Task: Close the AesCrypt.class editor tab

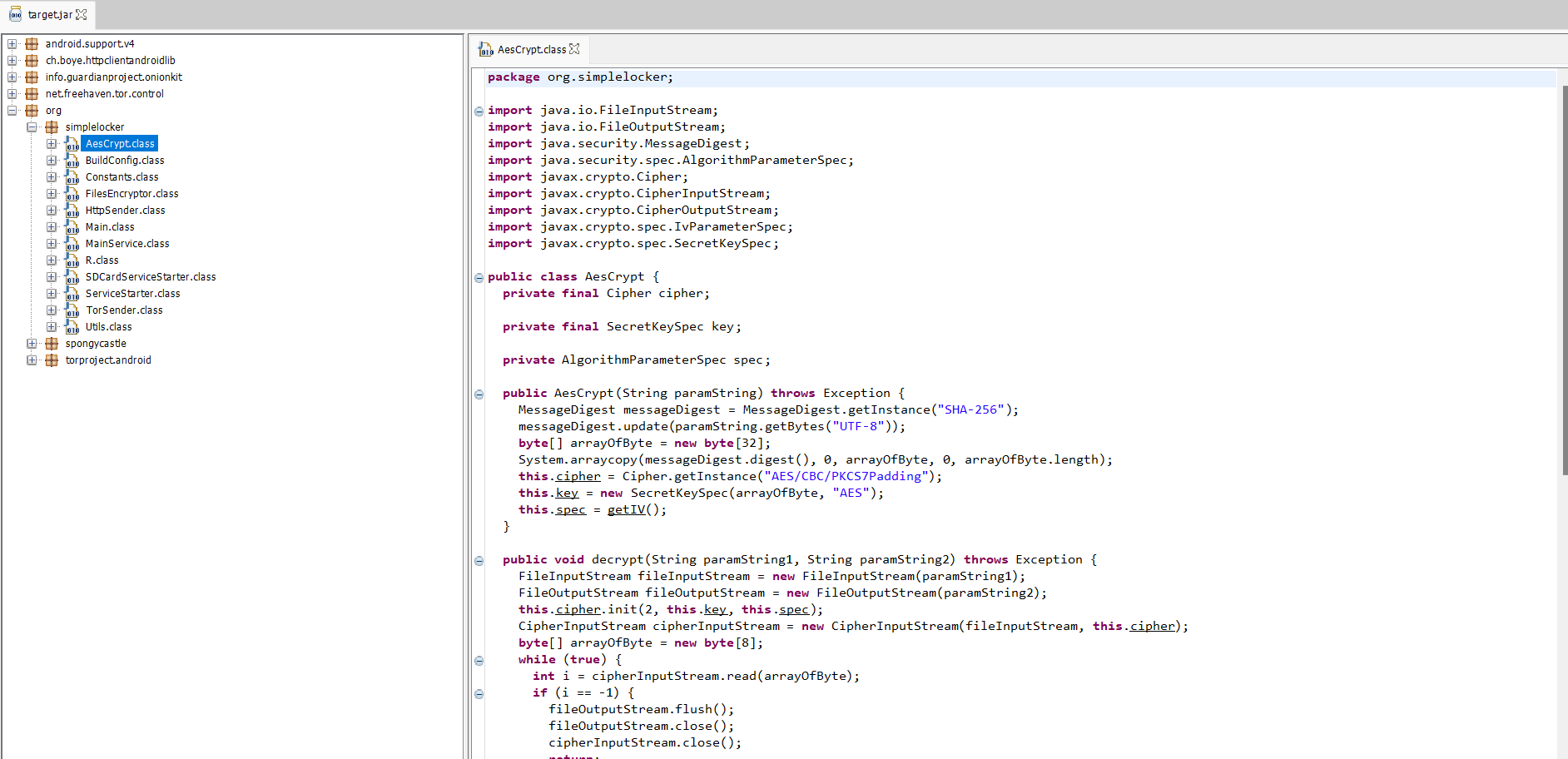Action: click(x=574, y=49)
